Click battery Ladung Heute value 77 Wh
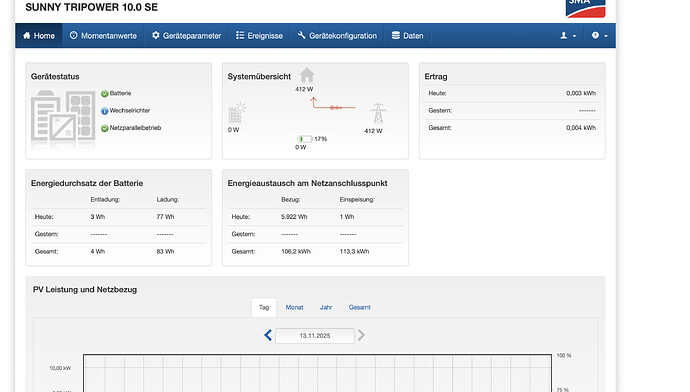This screenshot has height=392, width=690. click(x=165, y=217)
